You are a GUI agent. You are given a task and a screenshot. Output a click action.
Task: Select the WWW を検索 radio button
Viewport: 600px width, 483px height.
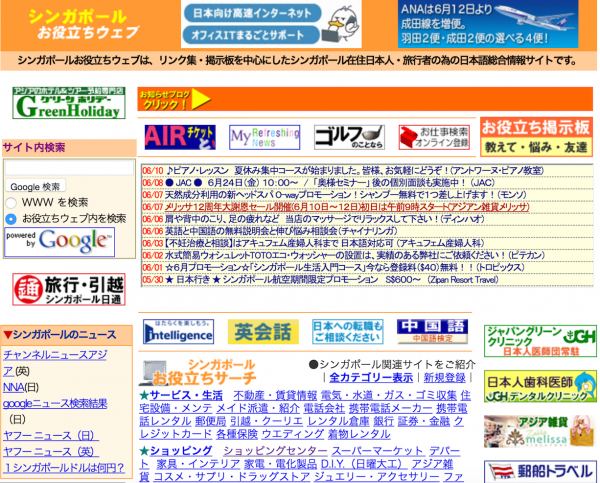pos(11,202)
